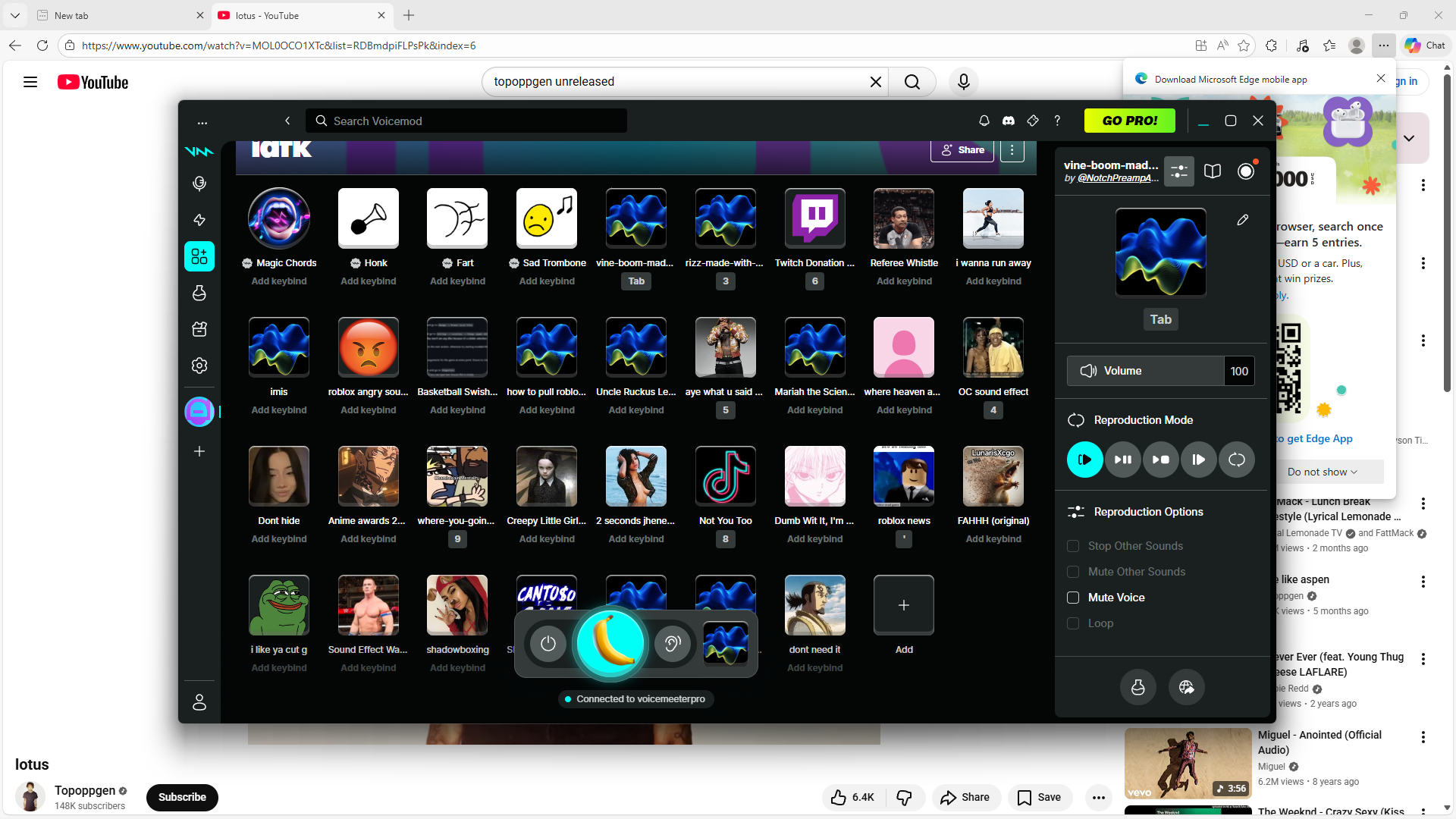Close the Edge mobile app popup

(1381, 78)
